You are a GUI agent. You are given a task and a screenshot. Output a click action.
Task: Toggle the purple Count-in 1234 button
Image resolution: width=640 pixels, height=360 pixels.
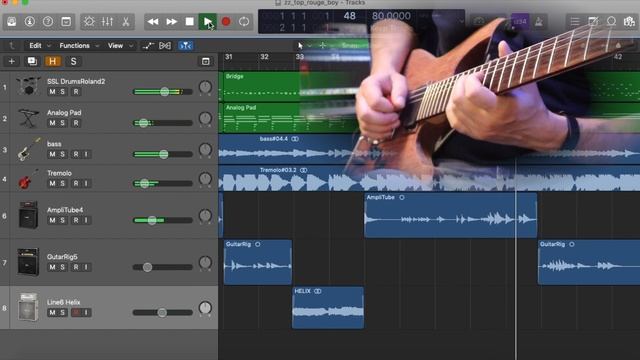click(x=520, y=22)
